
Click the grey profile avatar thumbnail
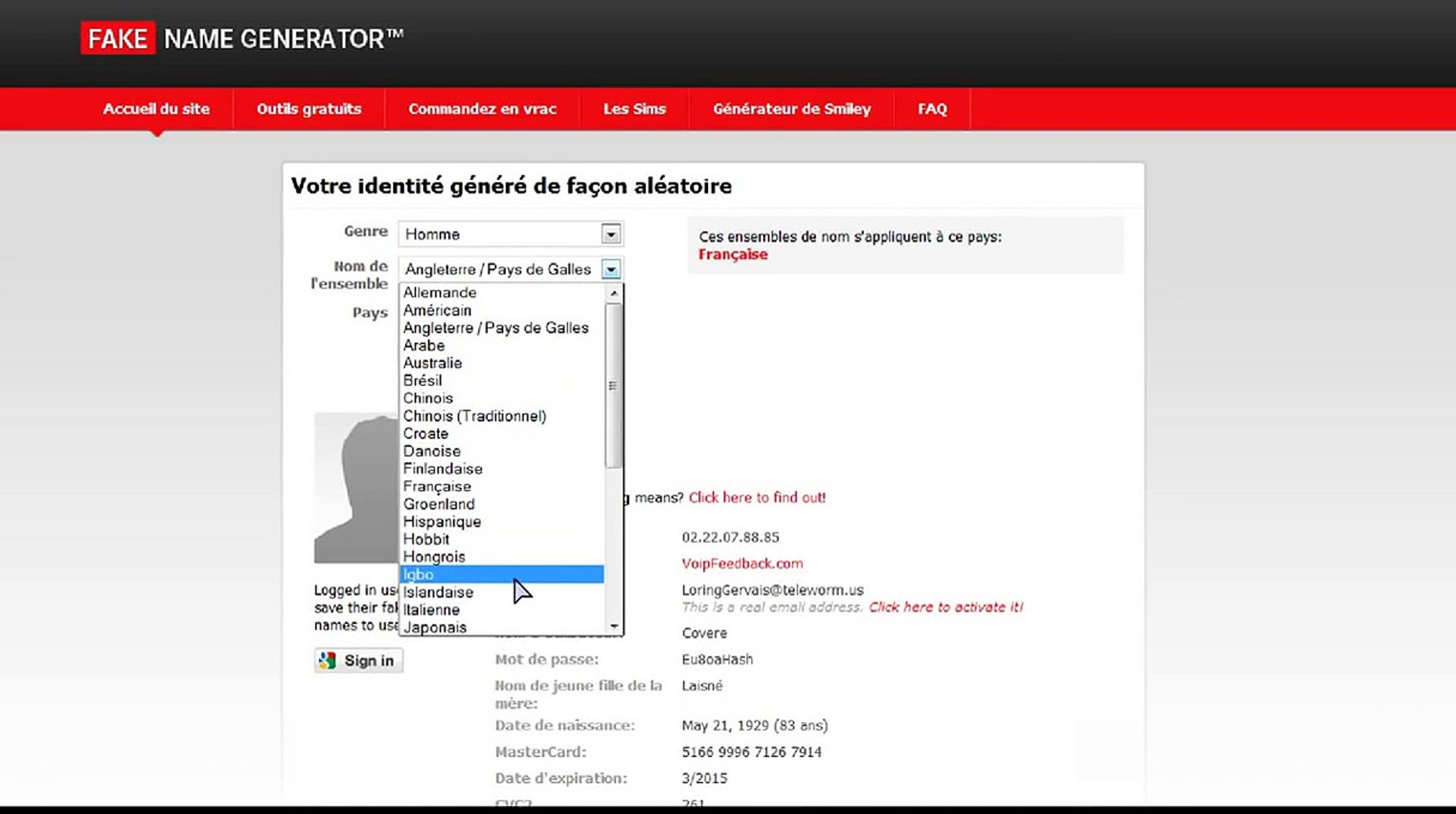click(x=356, y=488)
